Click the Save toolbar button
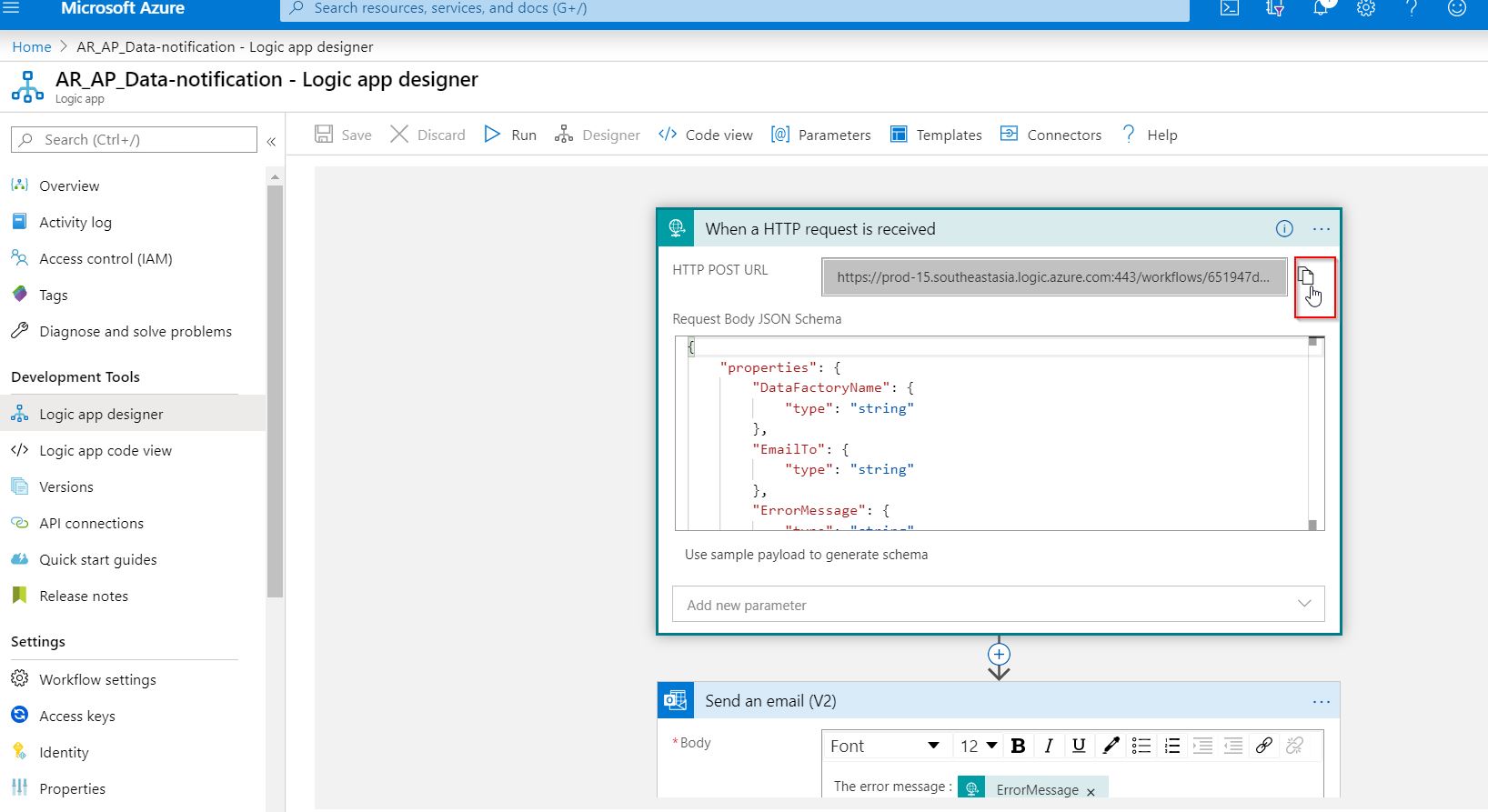 [344, 135]
